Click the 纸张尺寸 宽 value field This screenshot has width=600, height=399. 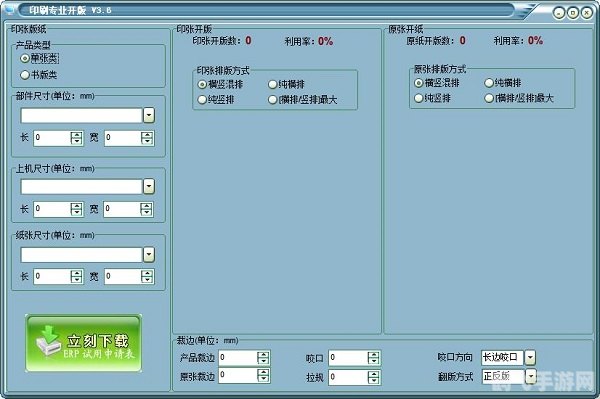coord(123,277)
